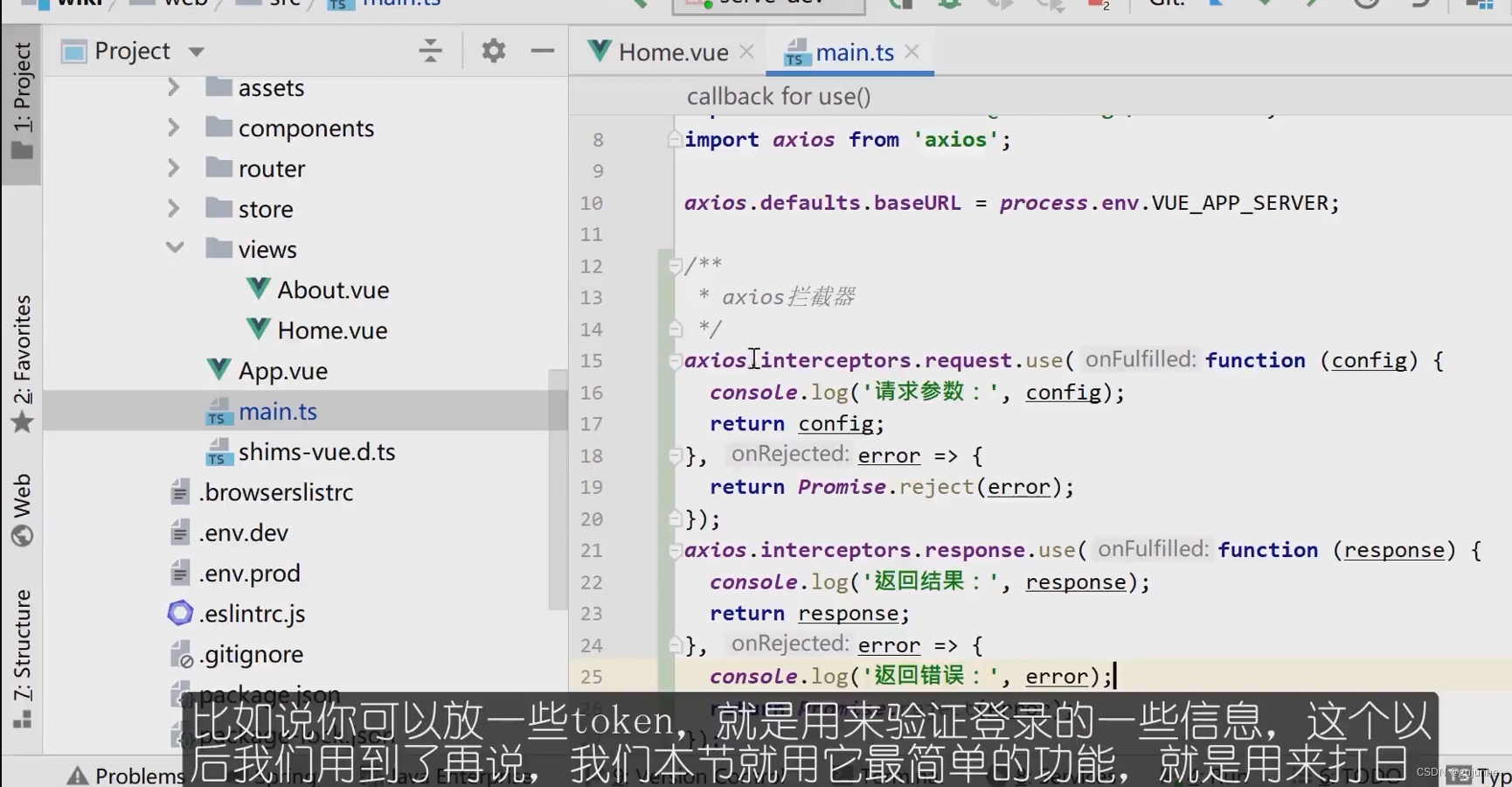Open the .env.dev file
1512x787 pixels.
pyautogui.click(x=243, y=533)
